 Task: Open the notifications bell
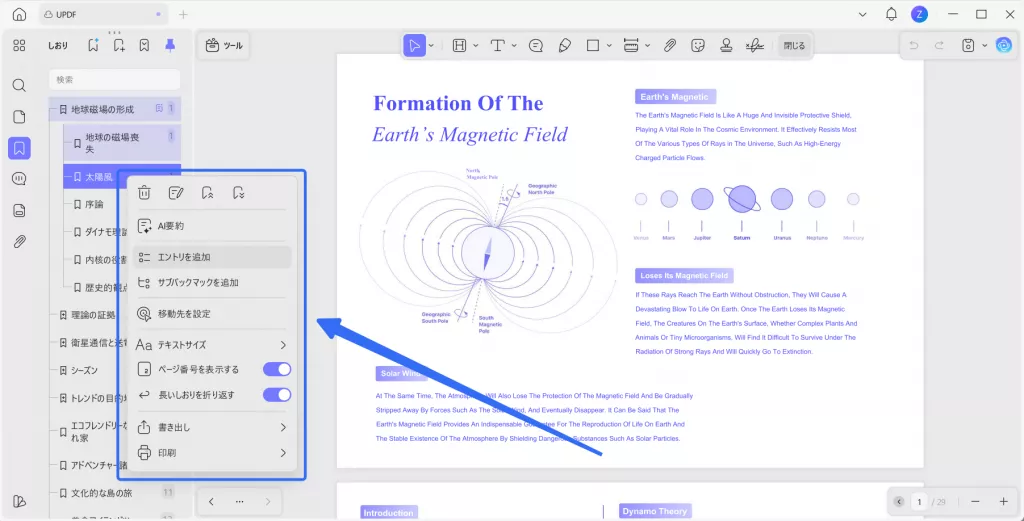pyautogui.click(x=891, y=14)
